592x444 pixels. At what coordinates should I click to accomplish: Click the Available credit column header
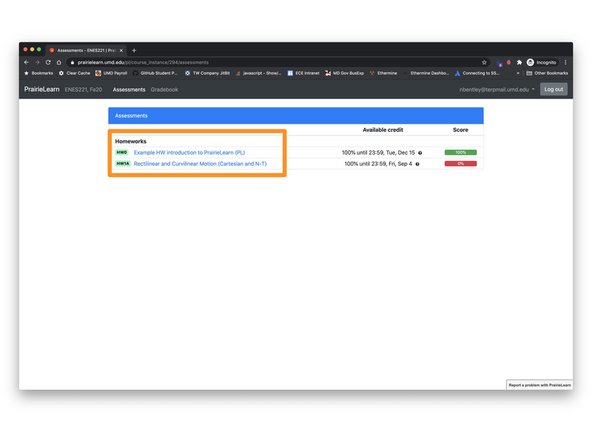[383, 130]
